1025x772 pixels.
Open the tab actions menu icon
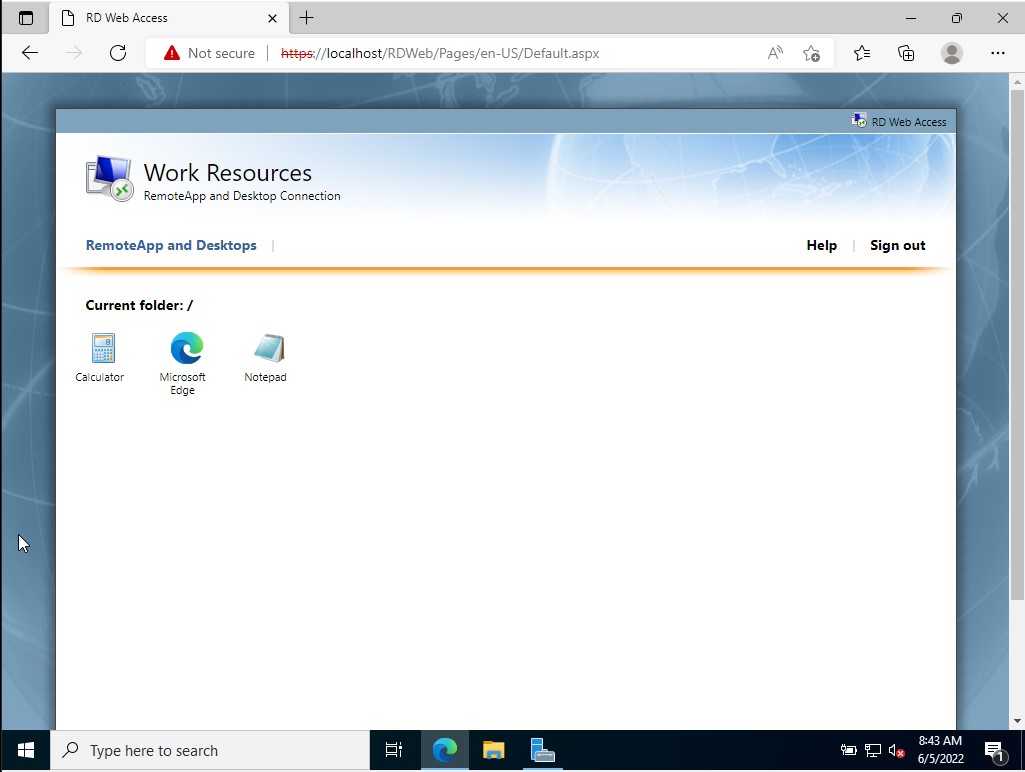[25, 18]
